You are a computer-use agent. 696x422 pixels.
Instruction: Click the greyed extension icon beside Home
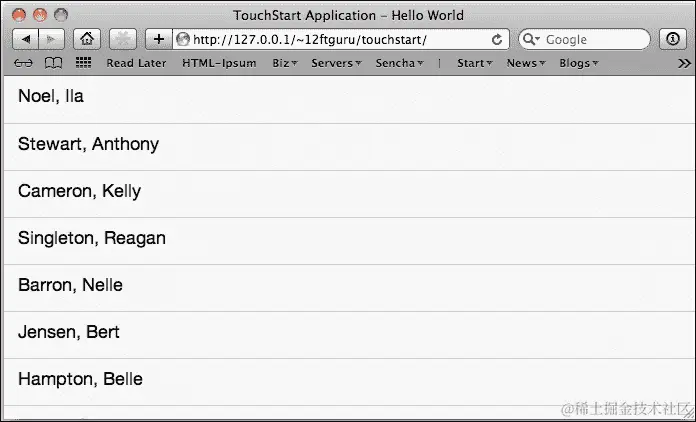point(123,39)
